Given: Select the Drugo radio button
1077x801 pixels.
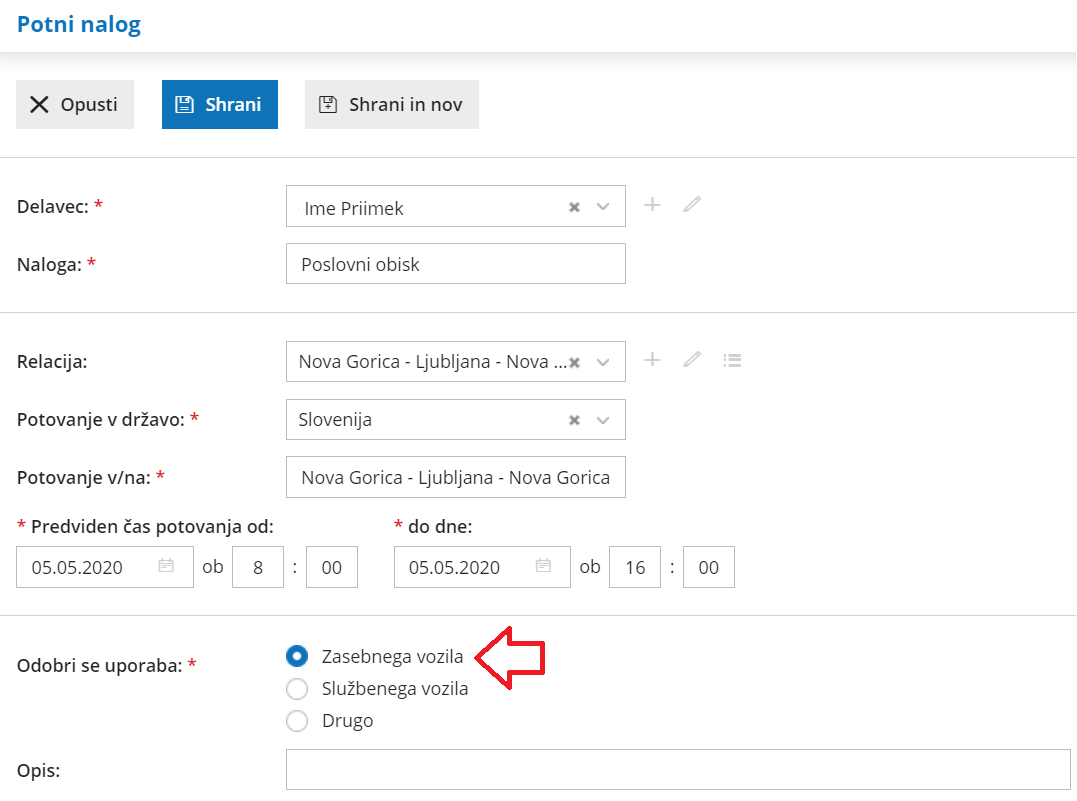Looking at the screenshot, I should tap(296, 721).
